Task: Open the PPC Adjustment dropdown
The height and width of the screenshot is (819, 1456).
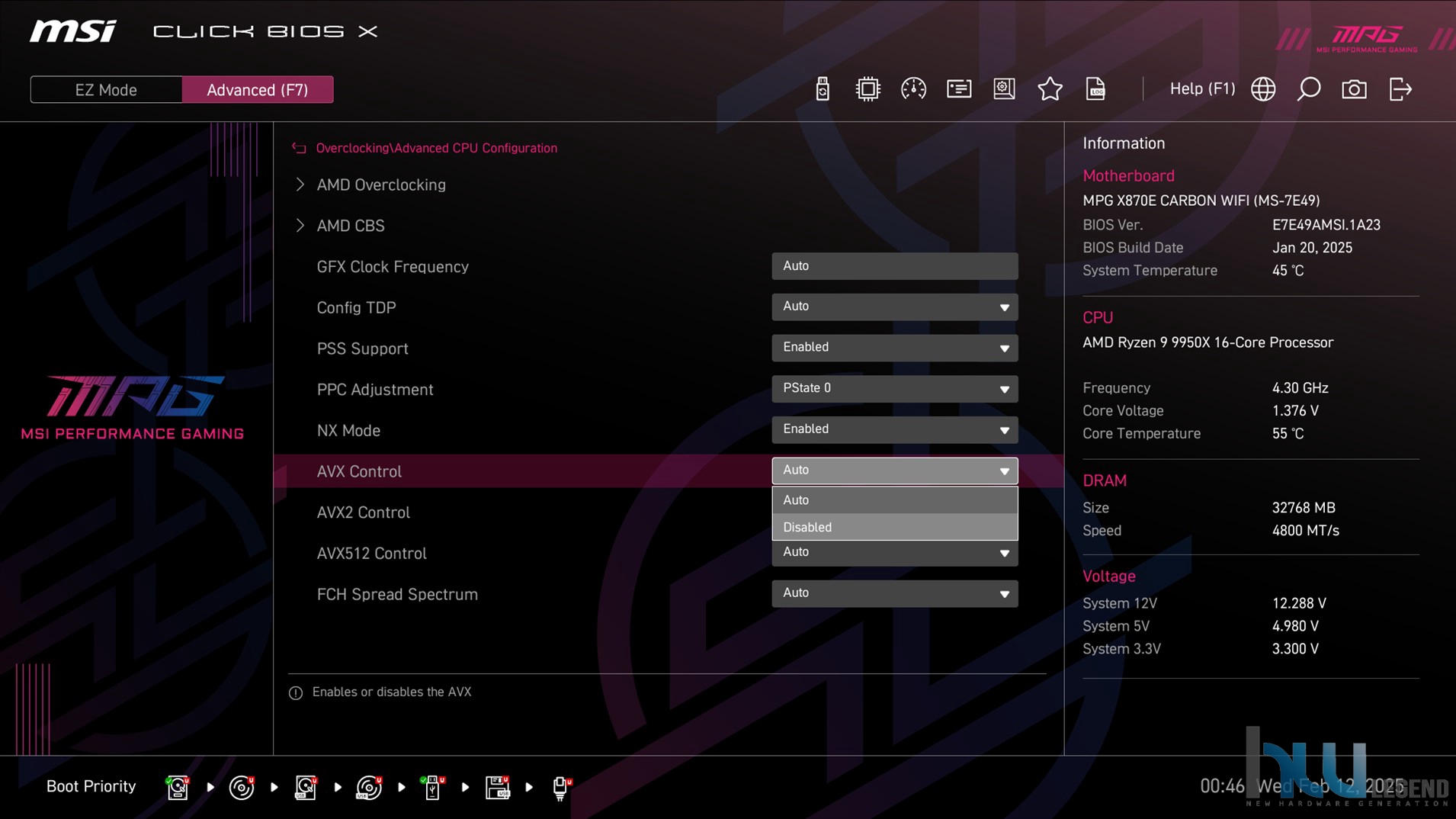Action: tap(894, 388)
